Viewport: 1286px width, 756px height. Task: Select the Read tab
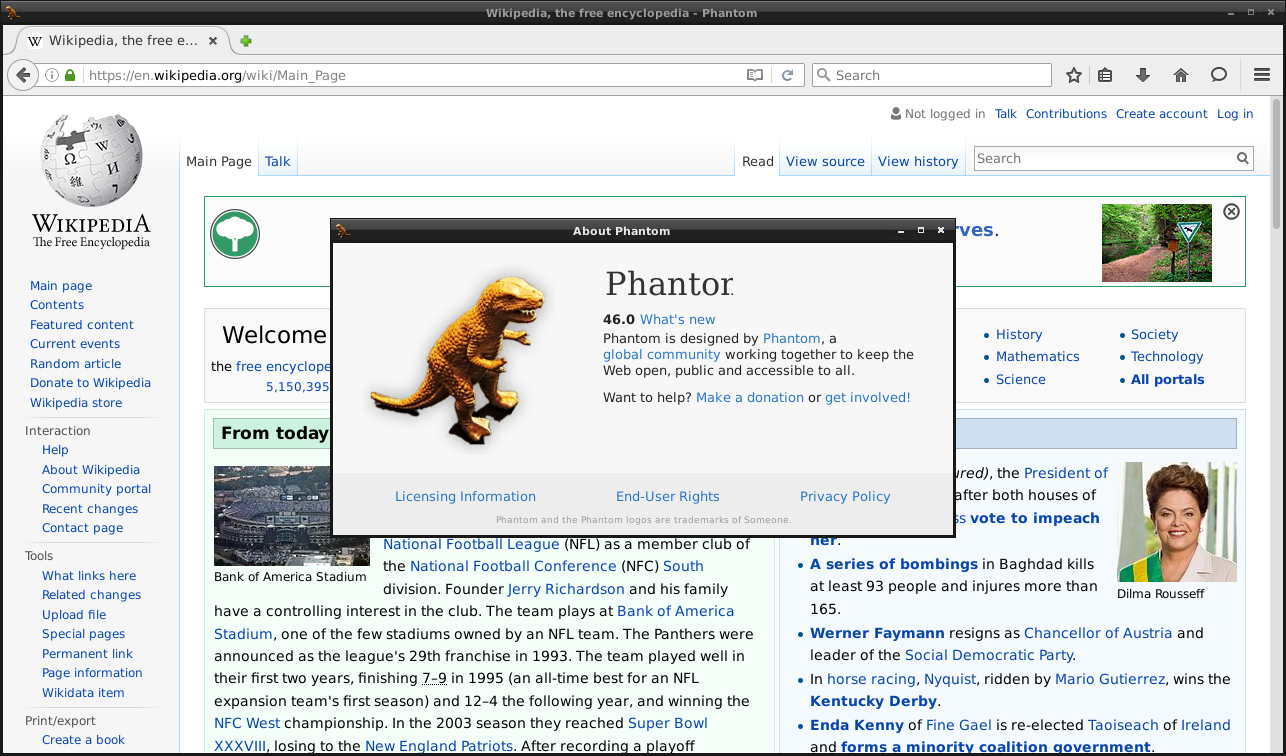click(x=758, y=161)
